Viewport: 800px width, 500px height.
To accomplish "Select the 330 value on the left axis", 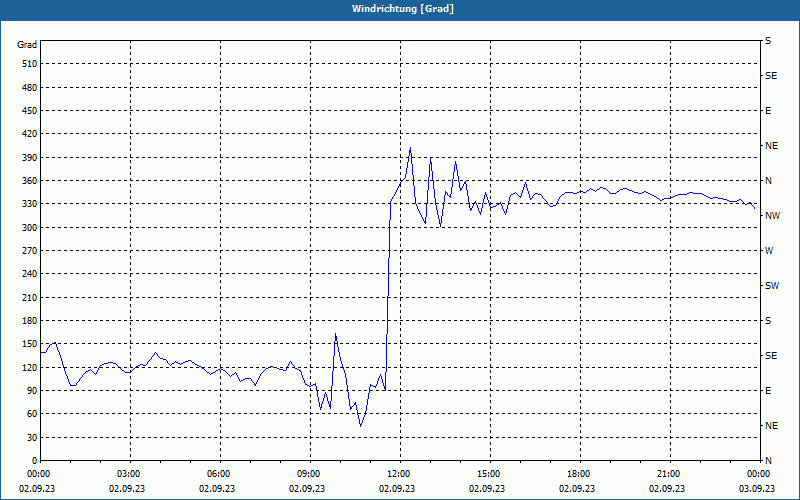I will pos(30,204).
